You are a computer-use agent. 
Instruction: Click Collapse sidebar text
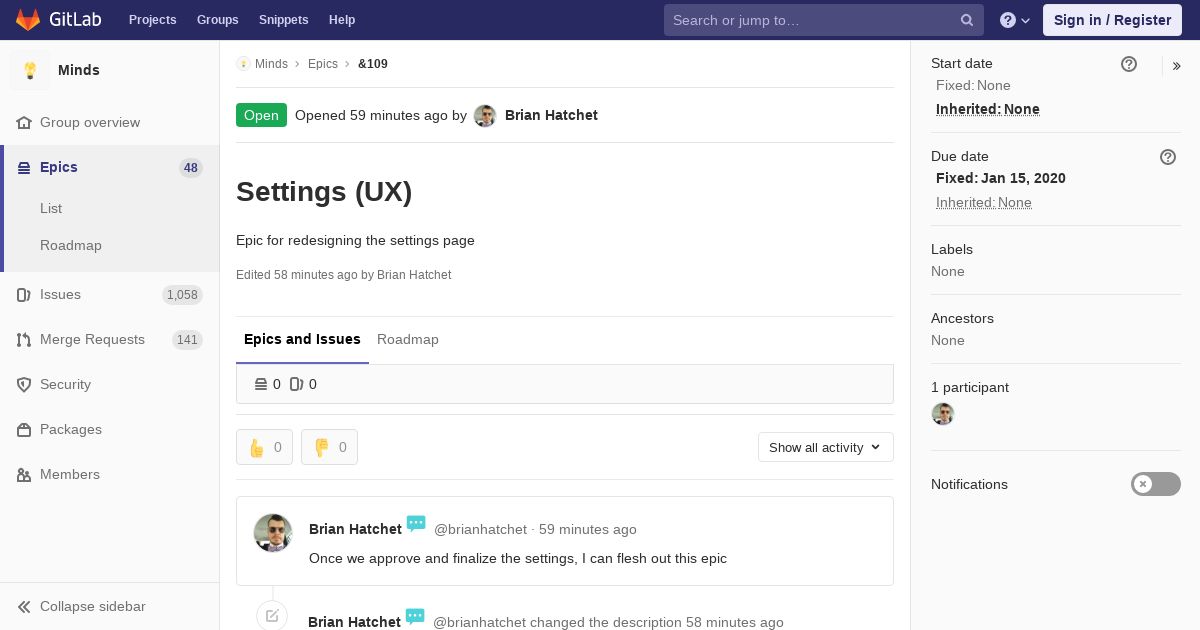pos(93,606)
